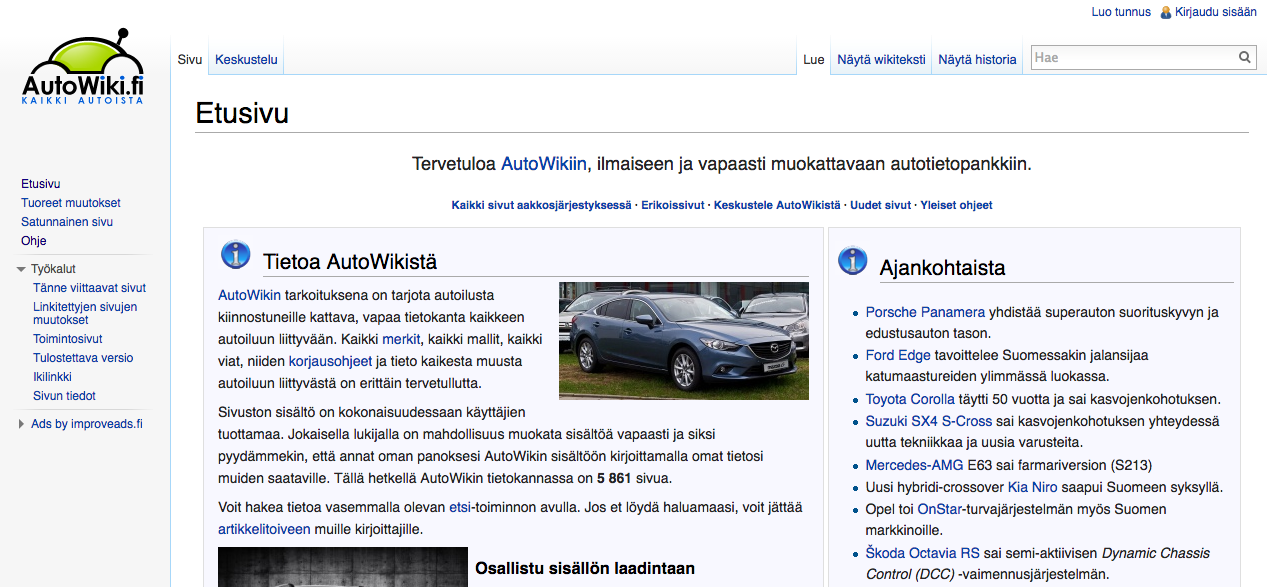Screen dimensions: 1267x587
Task: Open the OnStar article
Action: coord(939,509)
